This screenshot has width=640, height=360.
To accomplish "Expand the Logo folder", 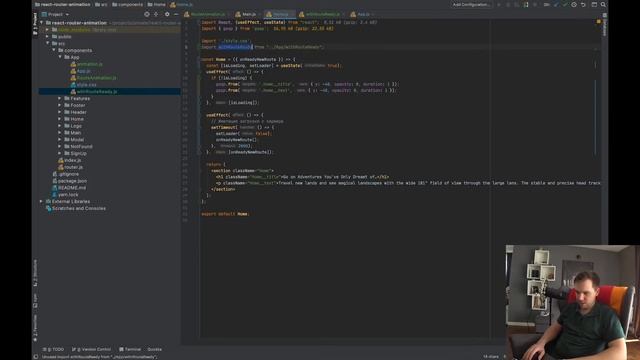I will 60,126.
